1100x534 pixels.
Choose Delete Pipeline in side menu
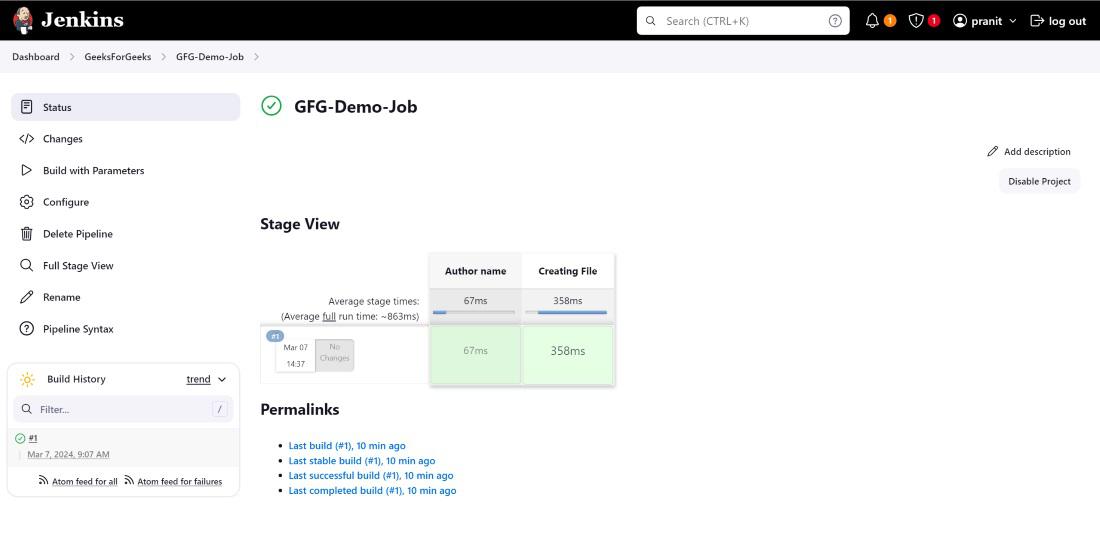click(x=126, y=234)
